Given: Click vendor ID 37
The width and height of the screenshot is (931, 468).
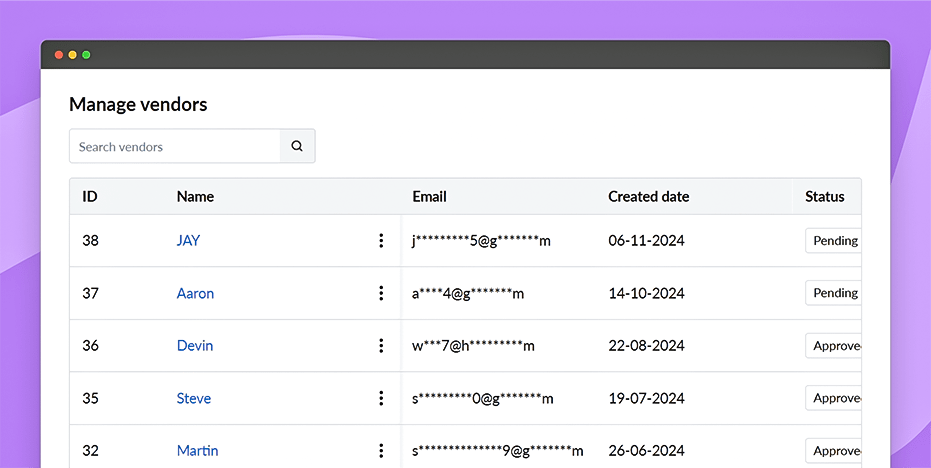Looking at the screenshot, I should point(90,293).
